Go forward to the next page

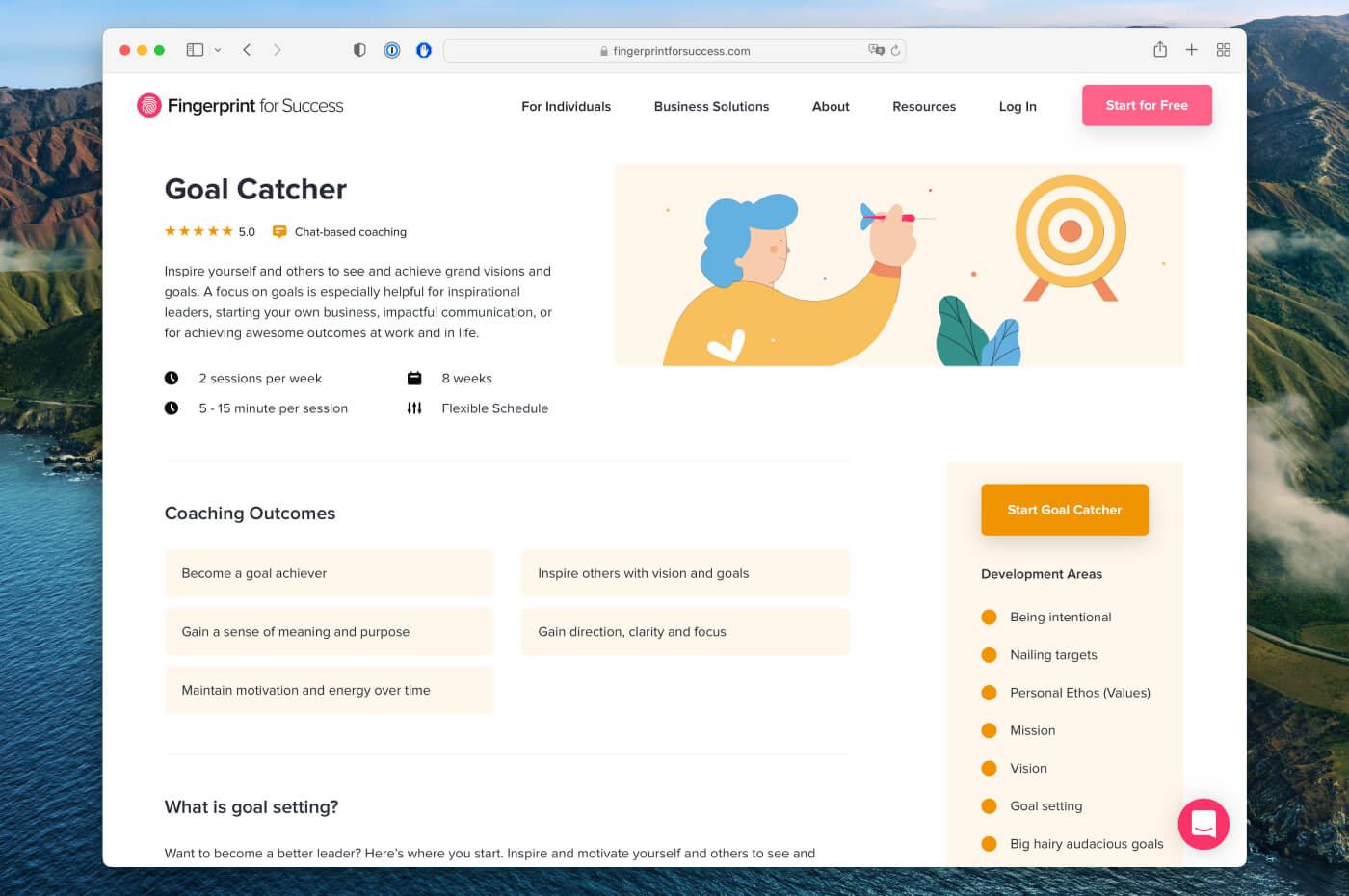[x=278, y=50]
